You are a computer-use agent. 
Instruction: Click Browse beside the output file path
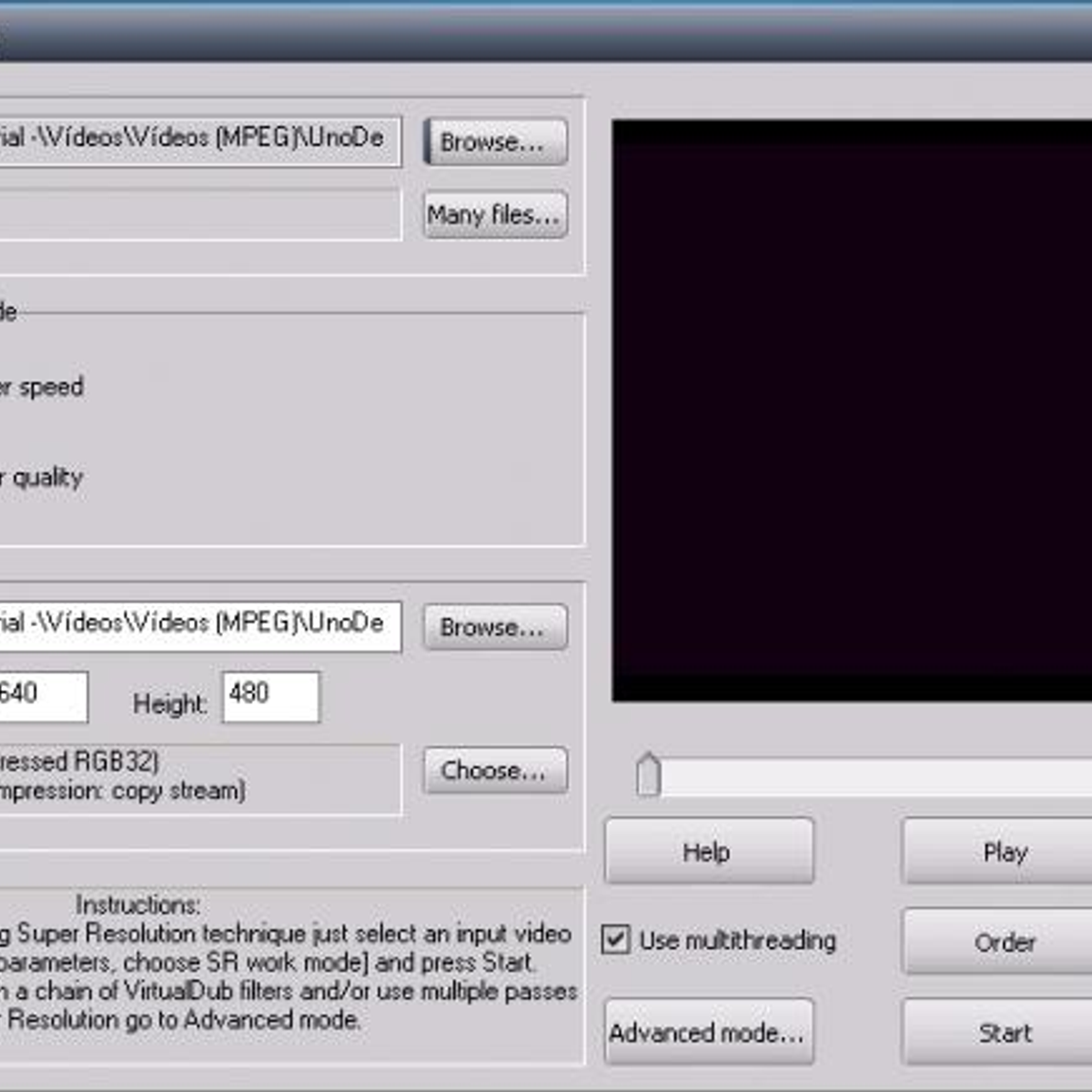(x=494, y=628)
